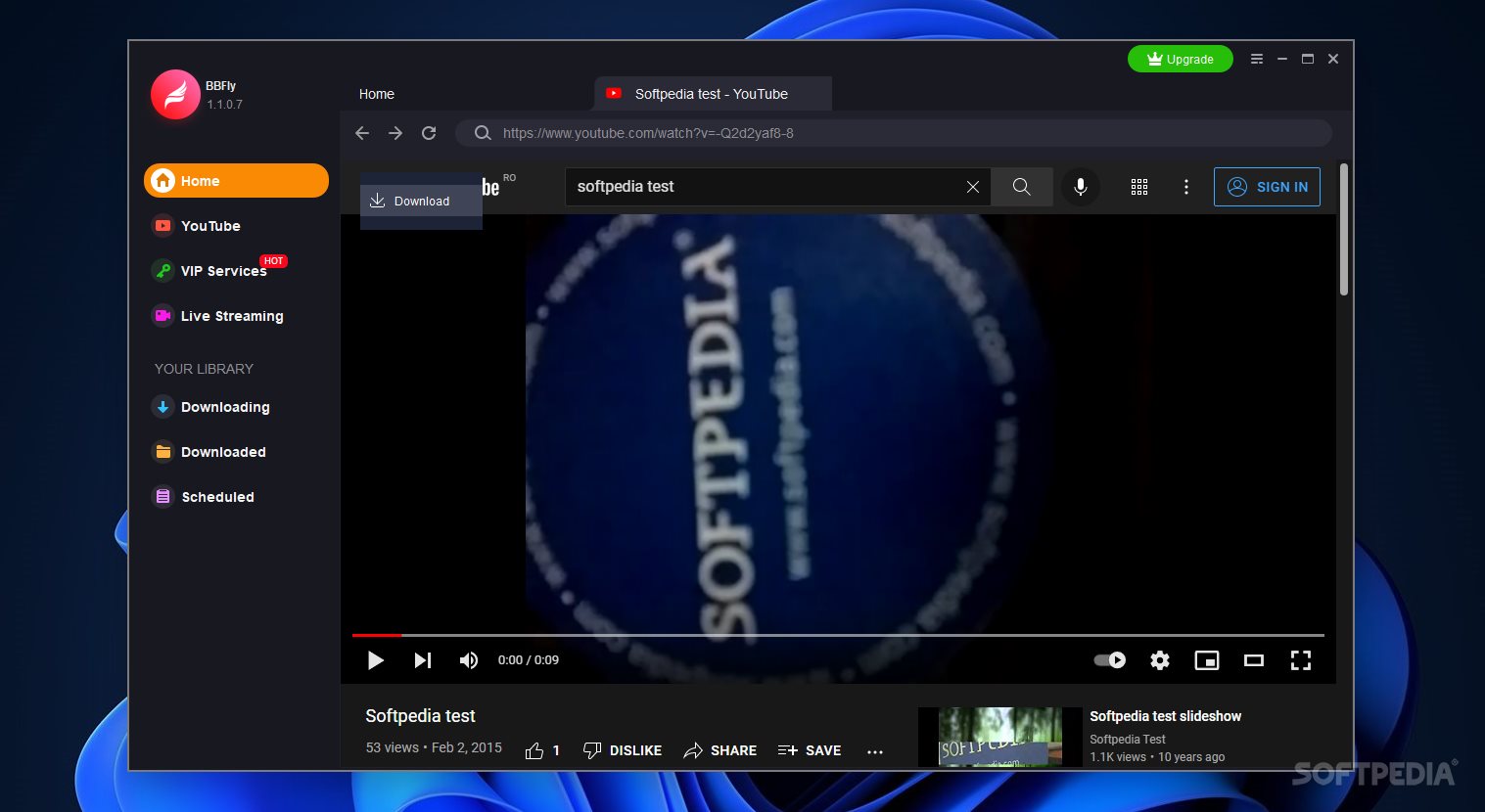
Task: Open YouTube settings three-dot menu
Action: coord(1186,187)
